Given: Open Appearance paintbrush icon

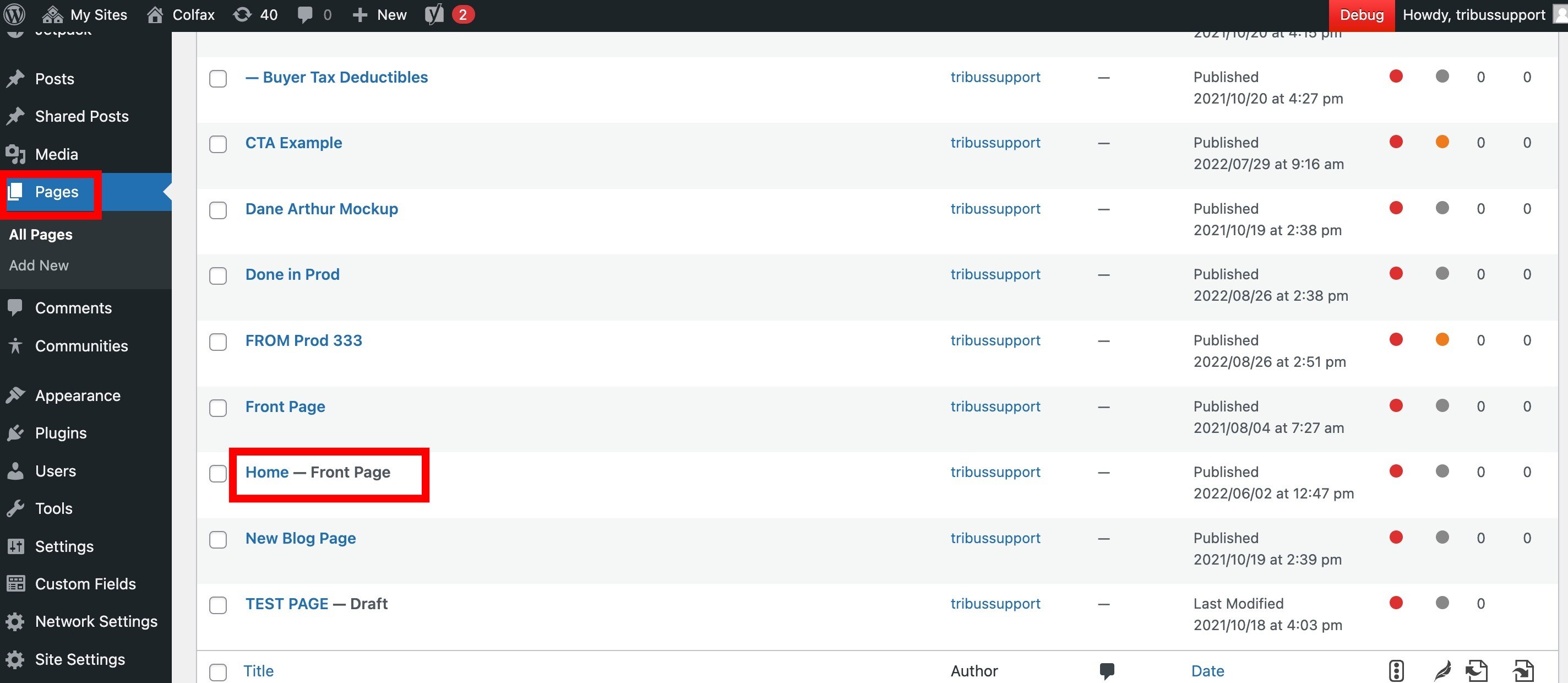Looking at the screenshot, I should (x=15, y=395).
